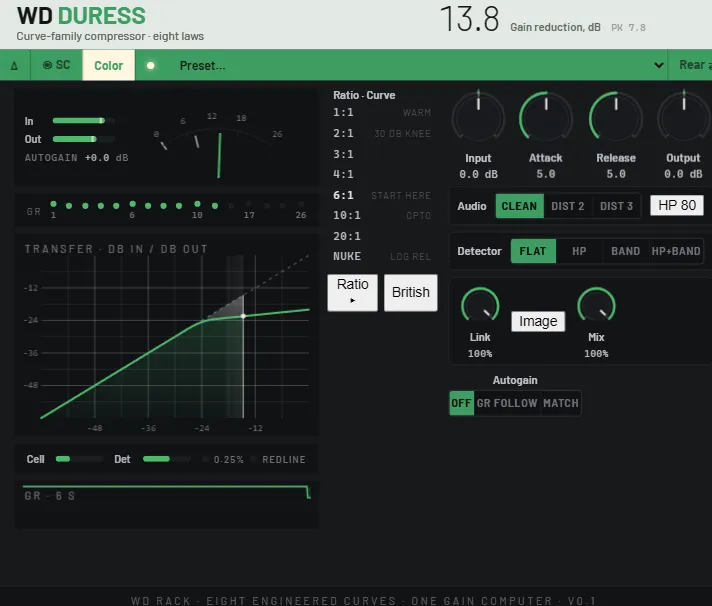This screenshot has height=606, width=712.
Task: Click the In level meter bar
Action: 84,121
